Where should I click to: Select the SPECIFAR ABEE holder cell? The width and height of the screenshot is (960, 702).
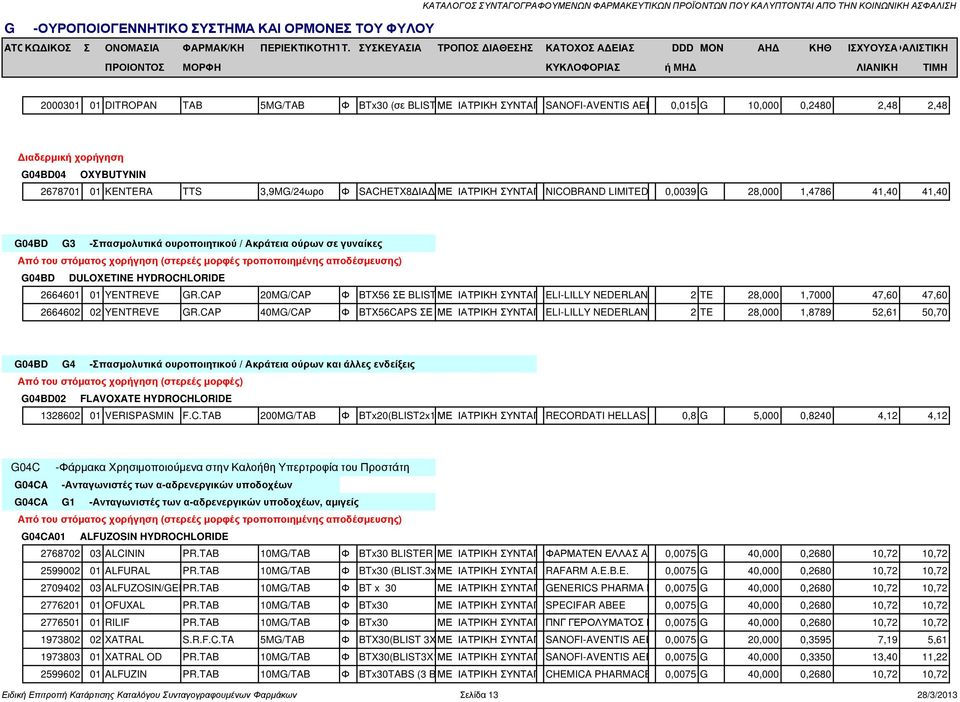coord(596,605)
